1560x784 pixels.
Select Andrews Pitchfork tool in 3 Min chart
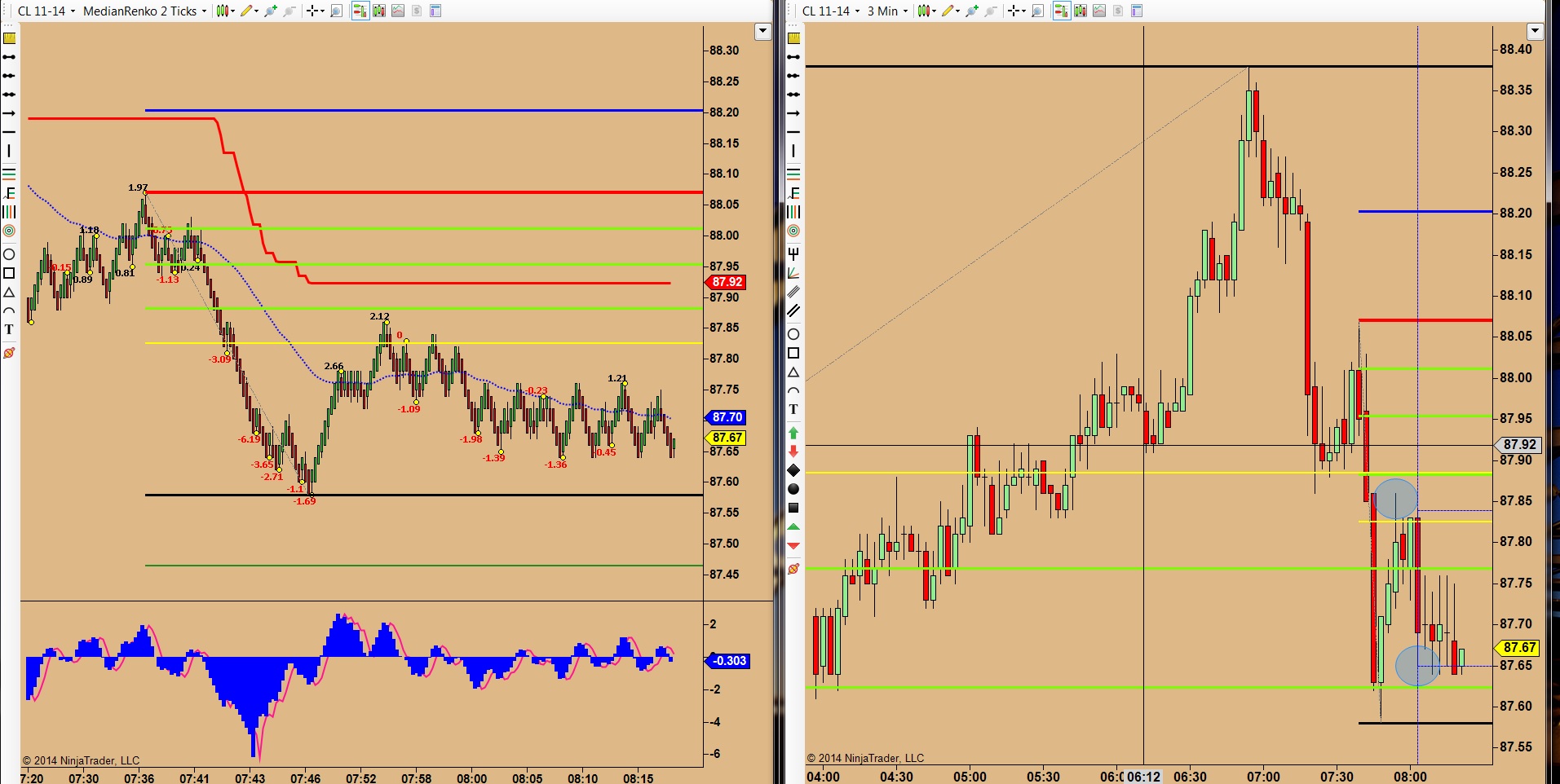(793, 254)
